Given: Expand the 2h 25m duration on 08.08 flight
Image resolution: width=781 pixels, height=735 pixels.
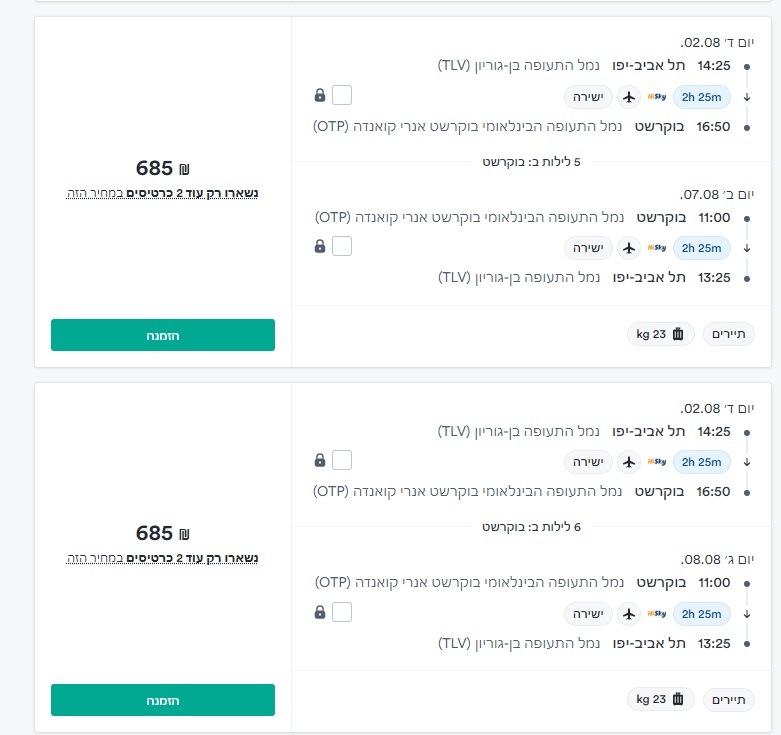Looking at the screenshot, I should click(703, 613).
